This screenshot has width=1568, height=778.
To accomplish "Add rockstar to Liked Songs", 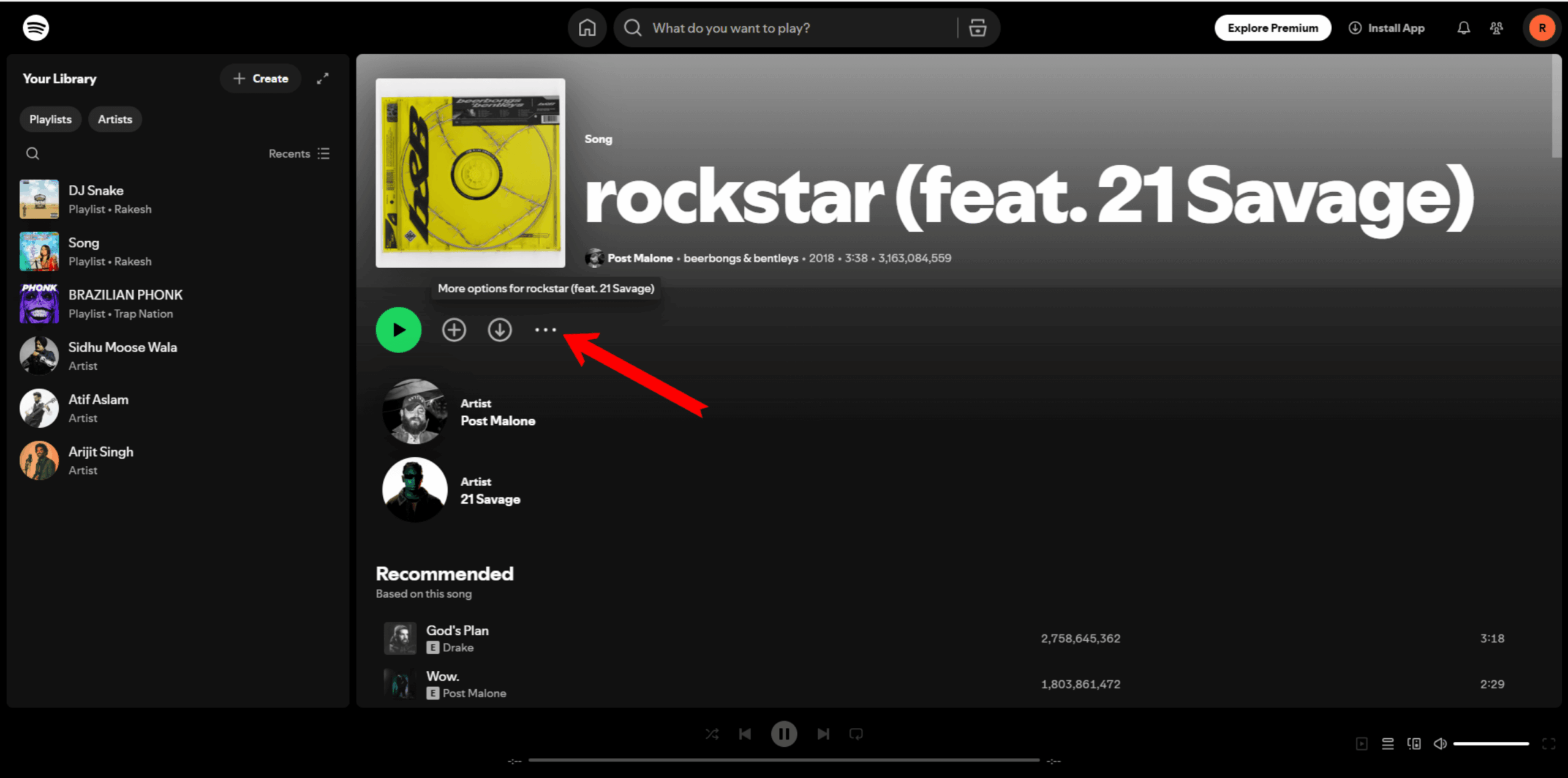I will 454,330.
